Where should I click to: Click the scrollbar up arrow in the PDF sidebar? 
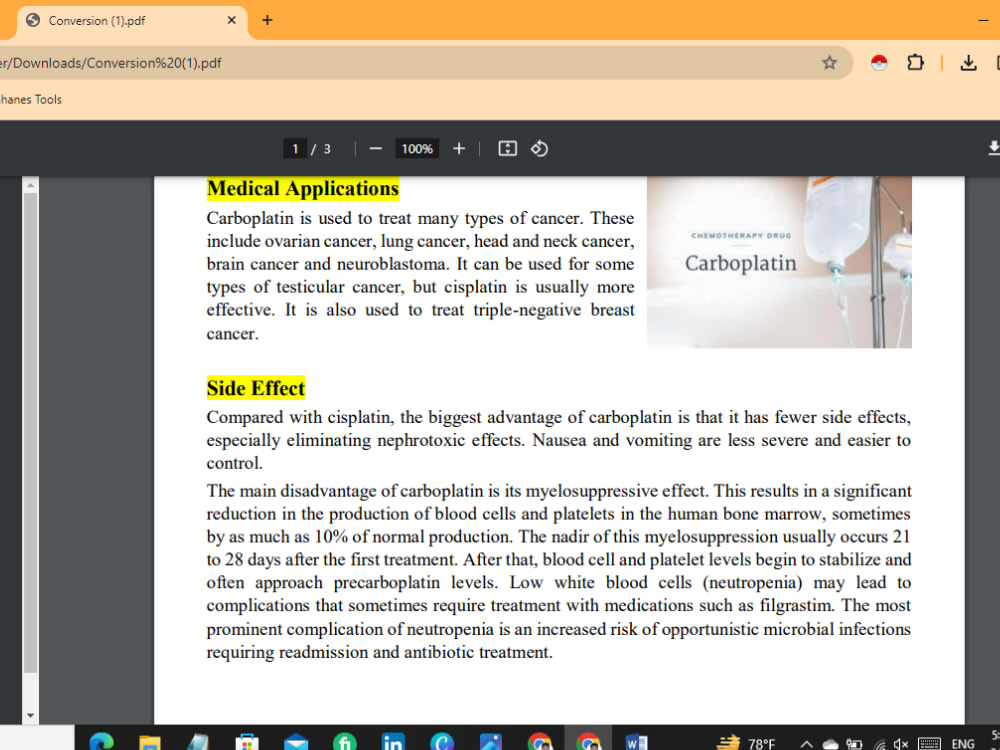[x=30, y=185]
